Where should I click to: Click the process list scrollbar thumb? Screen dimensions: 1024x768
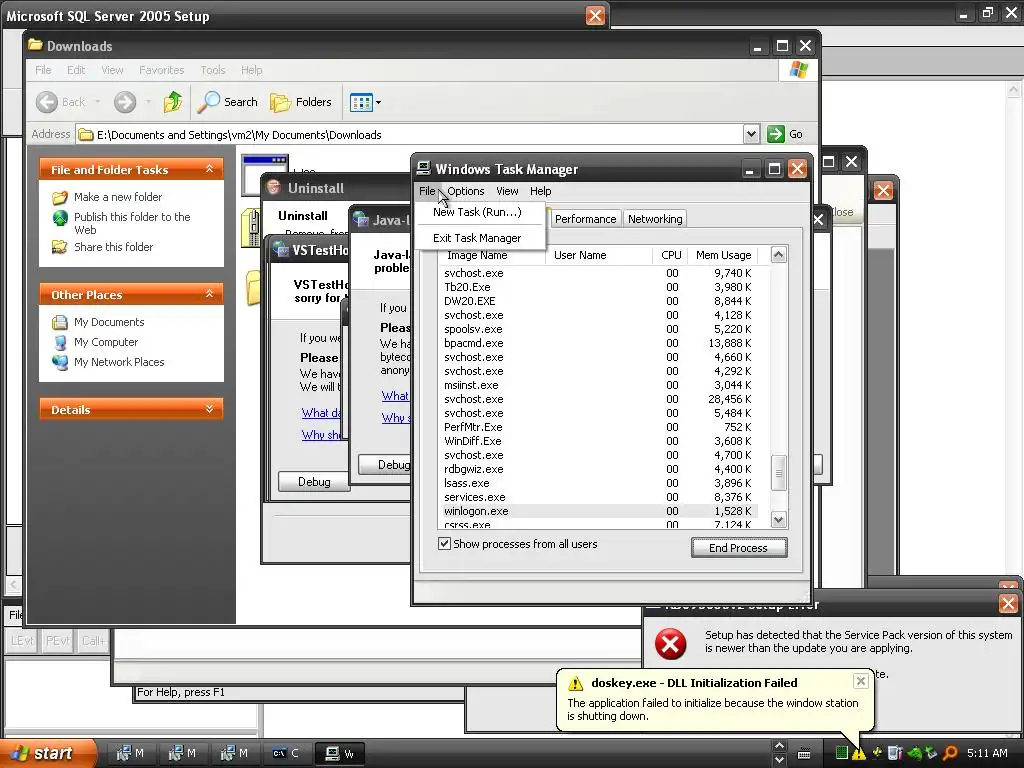click(x=778, y=472)
